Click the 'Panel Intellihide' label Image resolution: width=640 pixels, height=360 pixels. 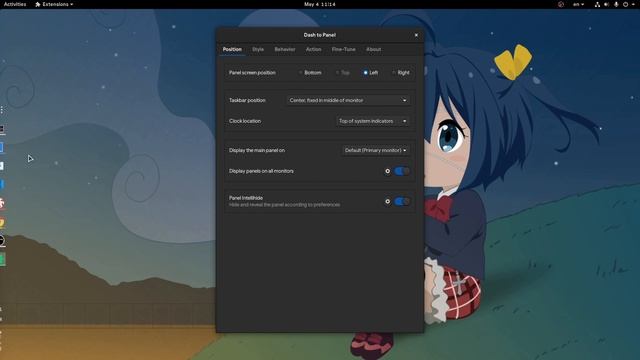(x=246, y=198)
